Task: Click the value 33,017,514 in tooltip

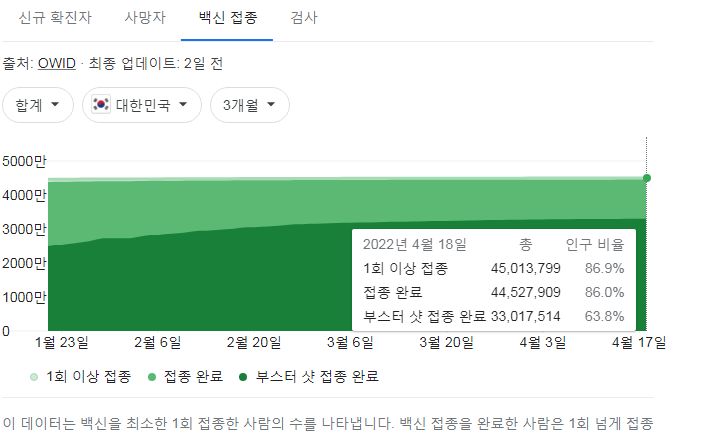Action: click(x=525, y=316)
